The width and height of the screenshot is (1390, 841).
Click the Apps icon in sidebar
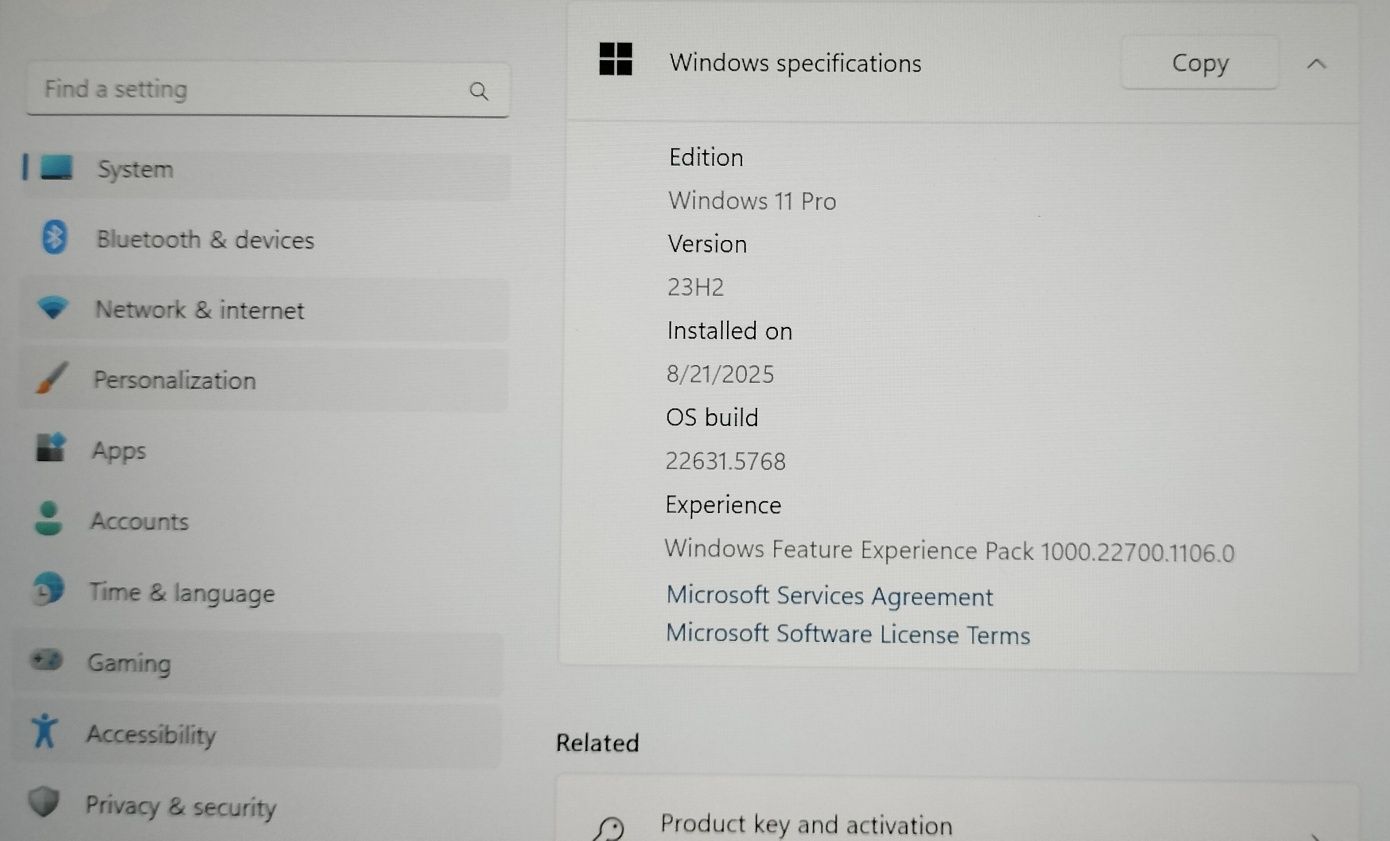click(x=50, y=447)
